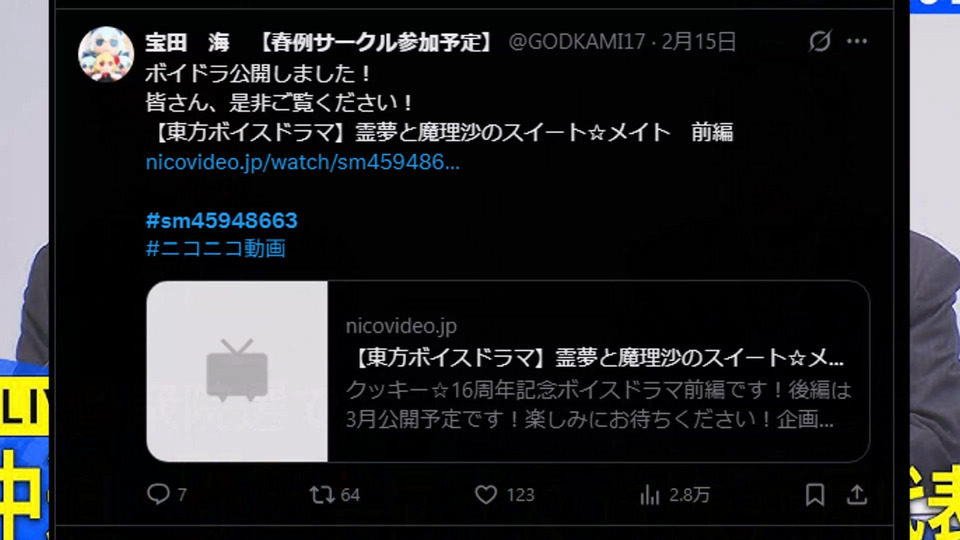The image size is (960, 540).
Task: Bookmark this tweet
Action: pyautogui.click(x=815, y=494)
